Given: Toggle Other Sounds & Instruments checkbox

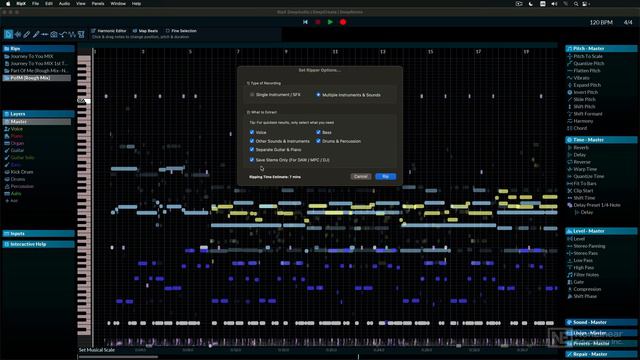Looking at the screenshot, I should point(252,141).
